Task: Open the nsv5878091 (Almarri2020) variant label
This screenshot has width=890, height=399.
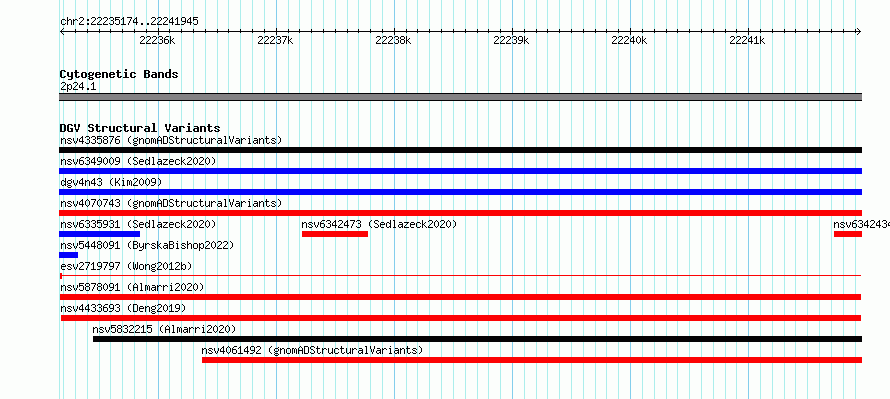Action: [132, 287]
